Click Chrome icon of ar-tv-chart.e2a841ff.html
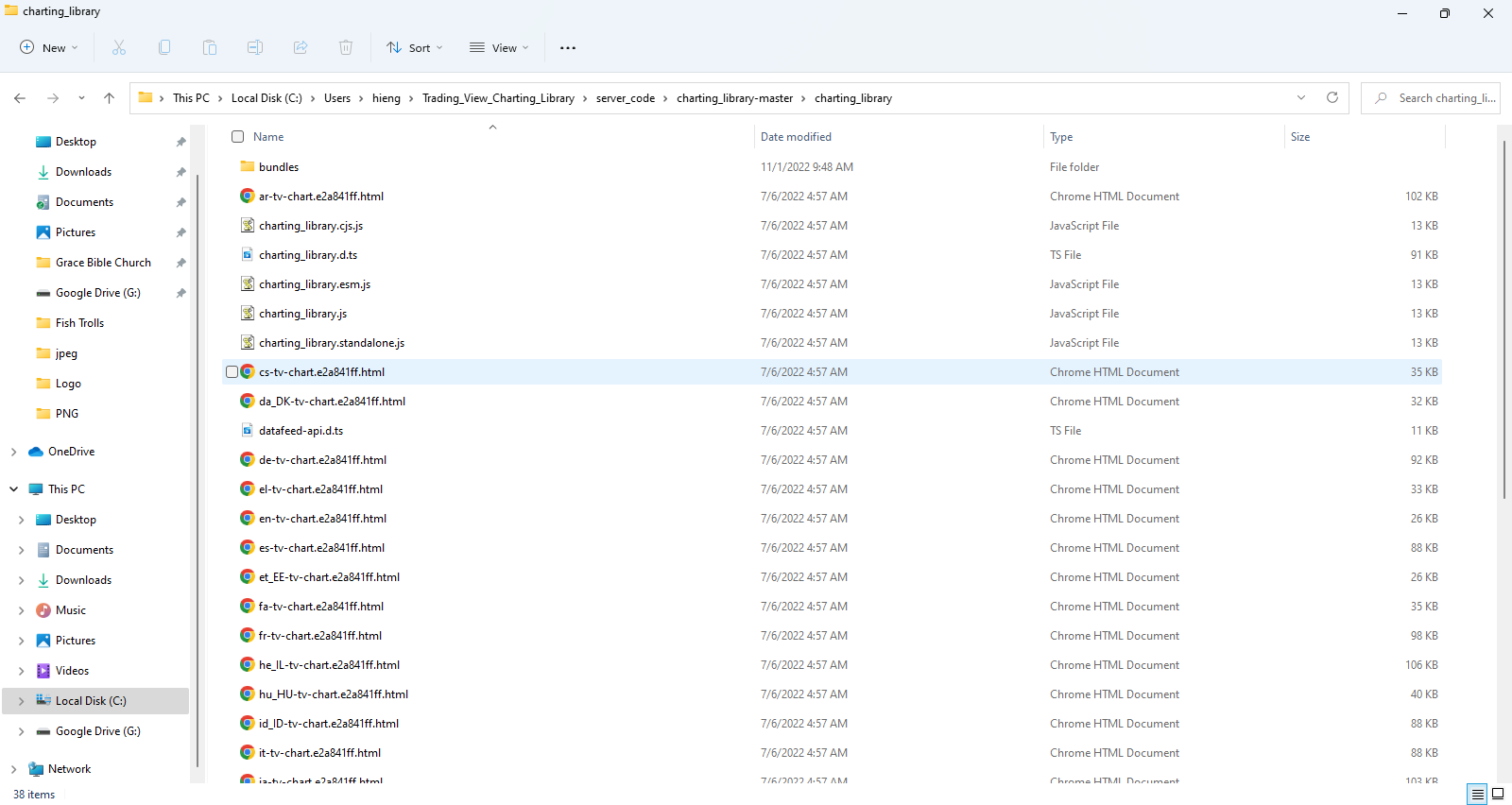 (x=248, y=196)
